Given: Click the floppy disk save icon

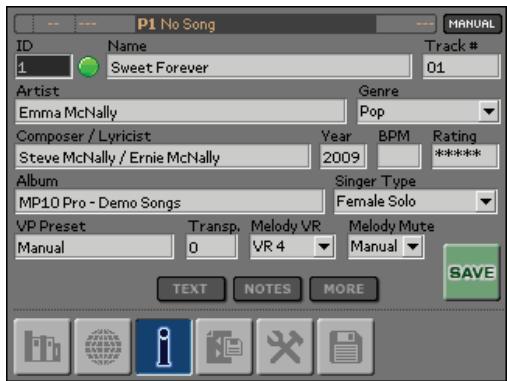Looking at the screenshot, I should [x=345, y=346].
